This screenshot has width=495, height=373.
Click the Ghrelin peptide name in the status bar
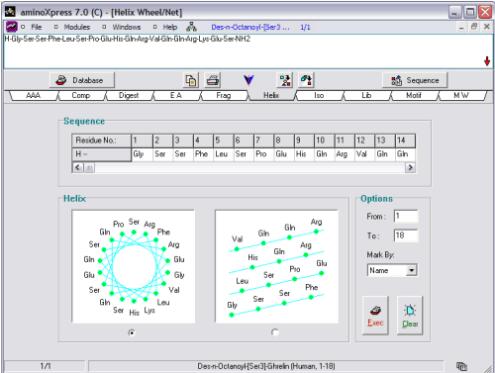point(266,366)
